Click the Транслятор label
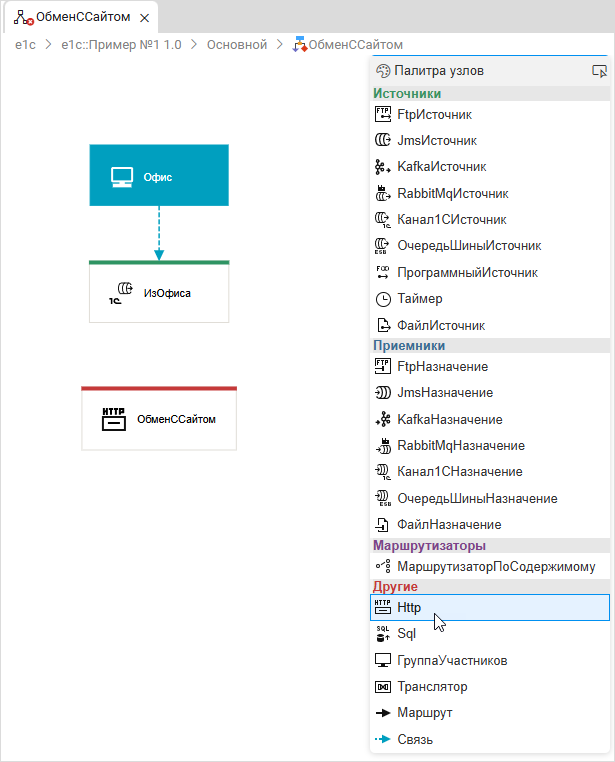This screenshot has height=762, width=615. tap(432, 687)
